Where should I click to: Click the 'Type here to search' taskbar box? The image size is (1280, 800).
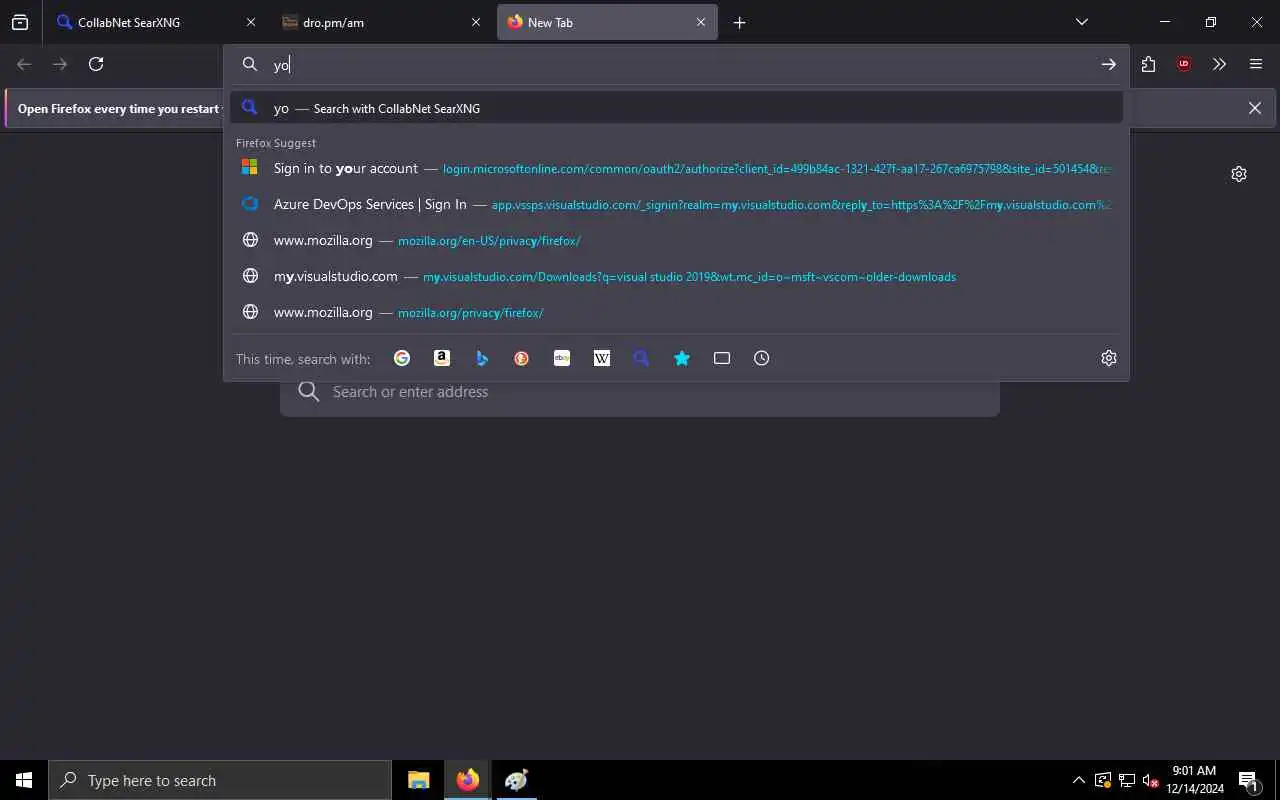(220, 780)
